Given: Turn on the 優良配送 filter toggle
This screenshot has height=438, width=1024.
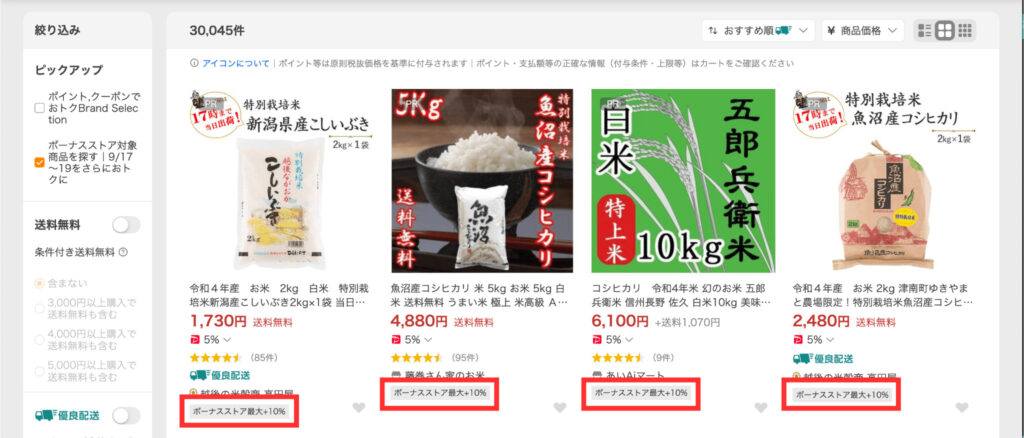Looking at the screenshot, I should click(x=126, y=416).
